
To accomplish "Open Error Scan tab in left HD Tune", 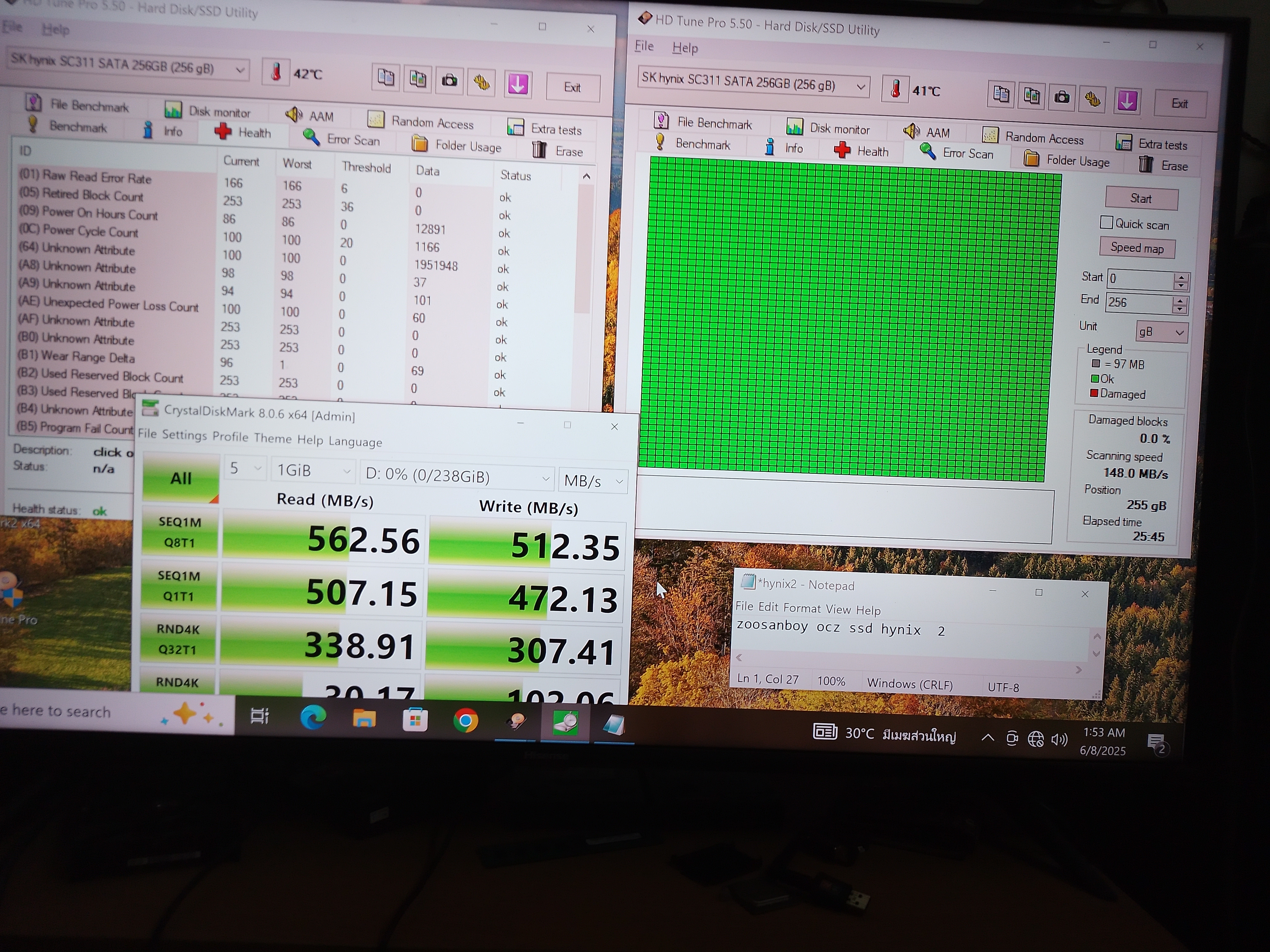I will tap(342, 139).
